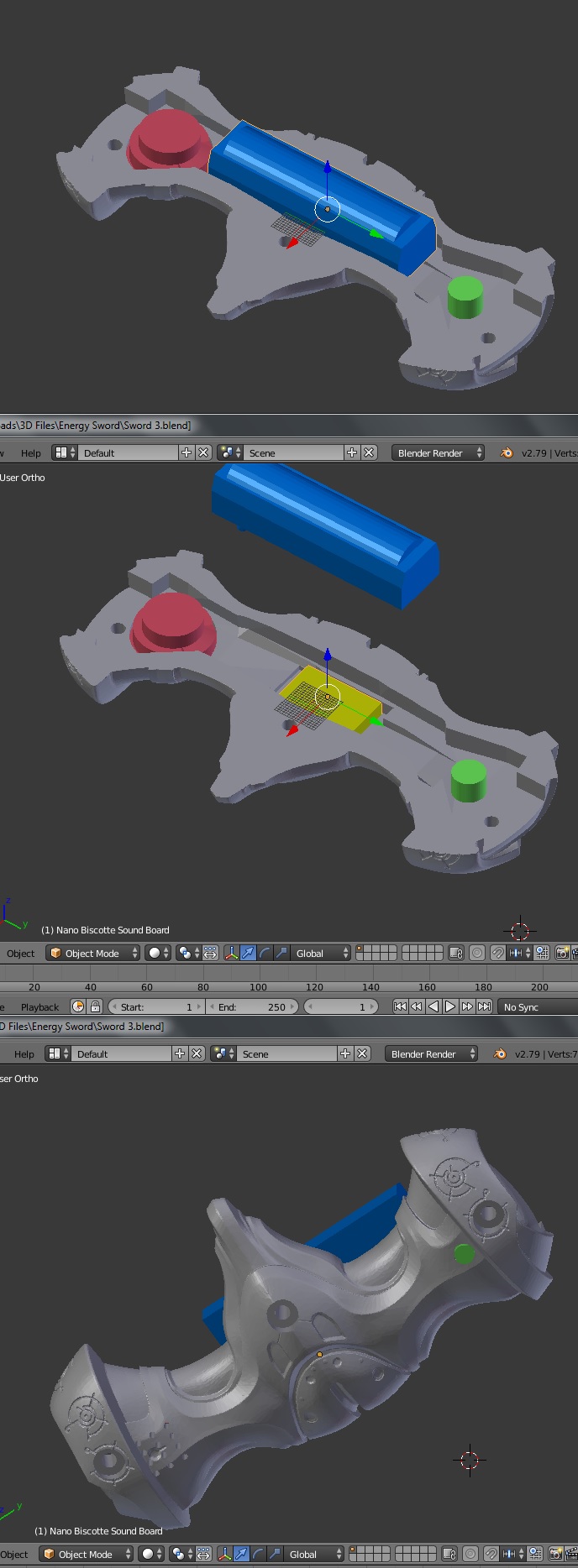Toggle proportional editing under yellow-board viewport

pos(477,953)
